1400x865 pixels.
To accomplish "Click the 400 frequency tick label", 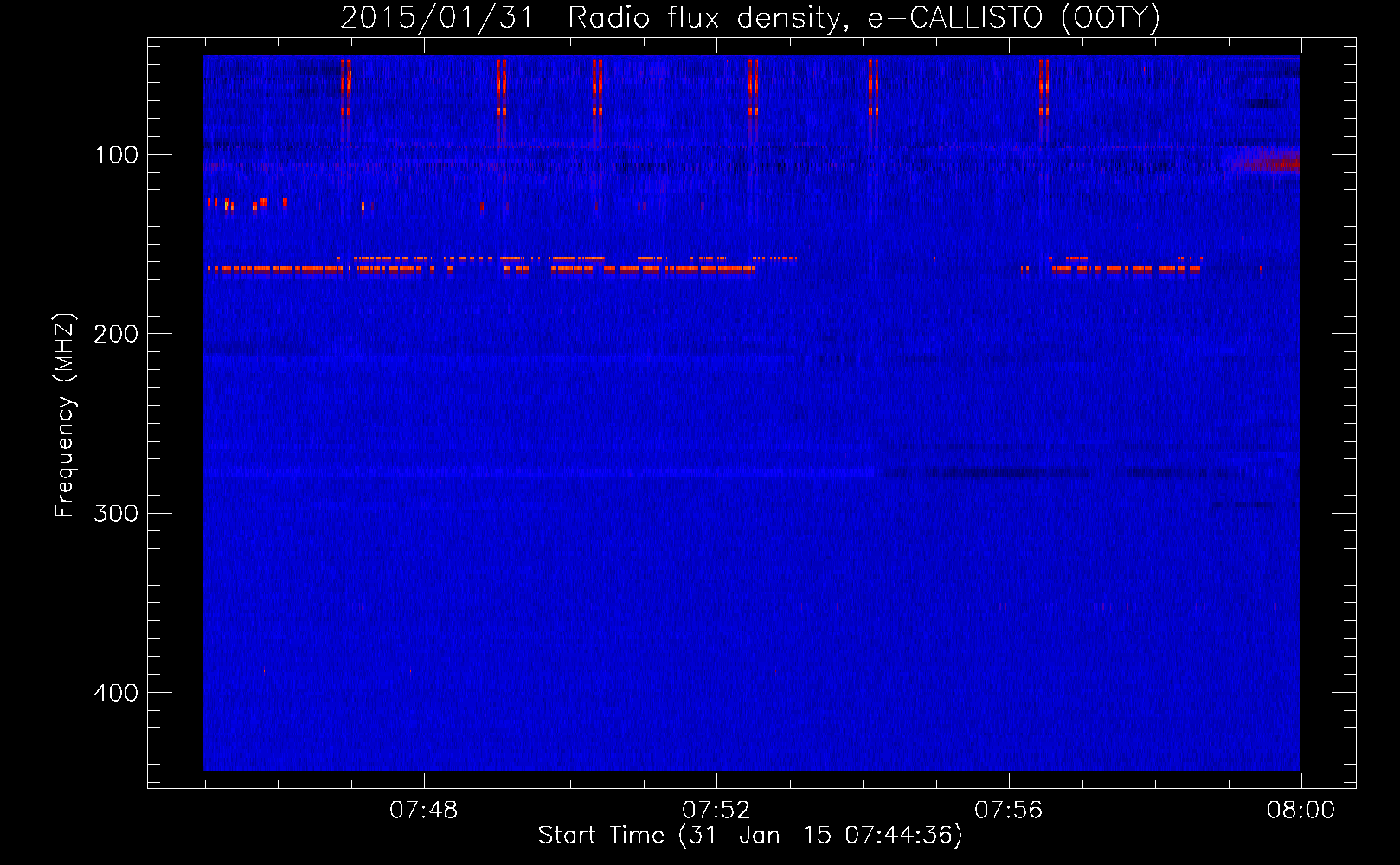I will [x=116, y=693].
